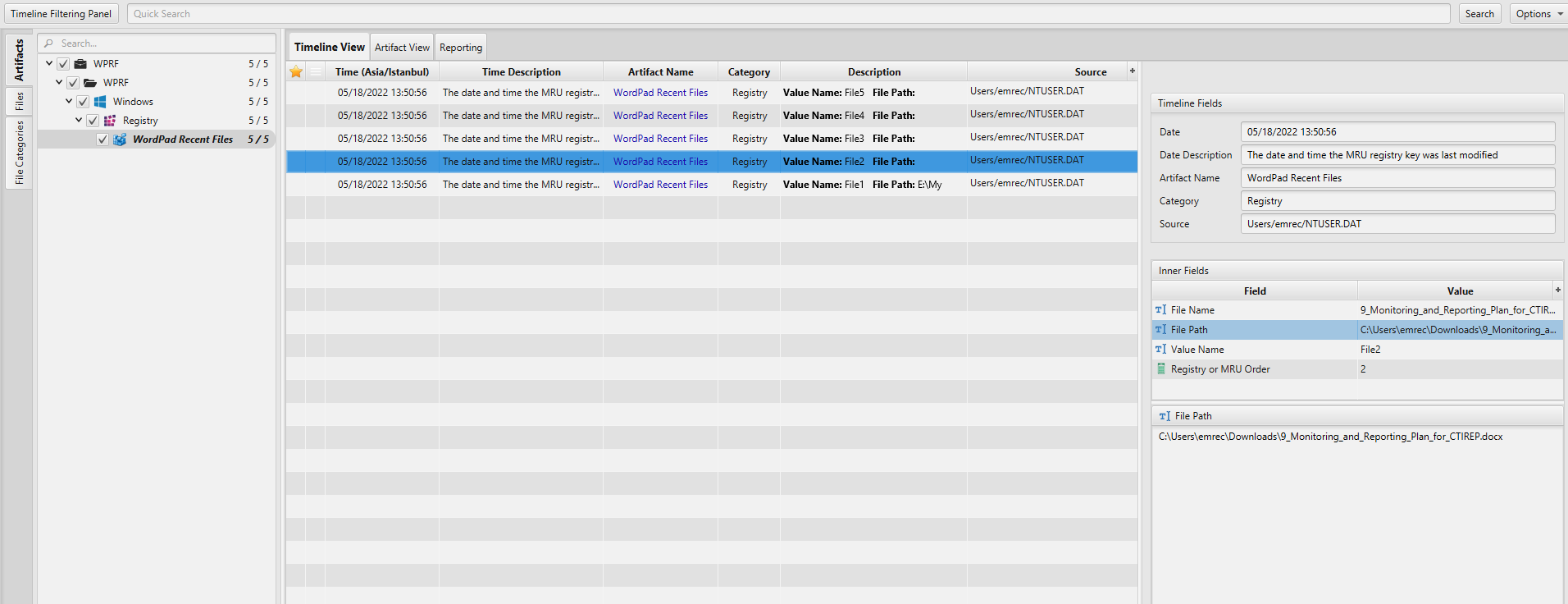This screenshot has height=604, width=1568.
Task: Collapse the top-level WPRF tree node
Action: [x=49, y=63]
